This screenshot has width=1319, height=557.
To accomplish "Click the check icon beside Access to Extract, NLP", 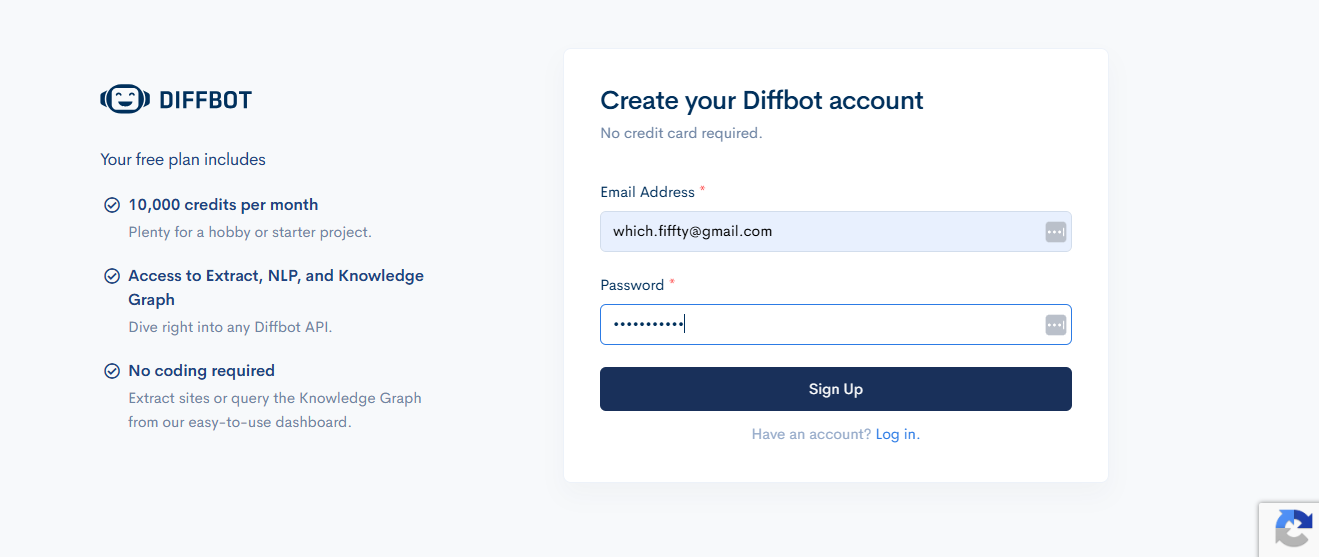I will click(112, 276).
